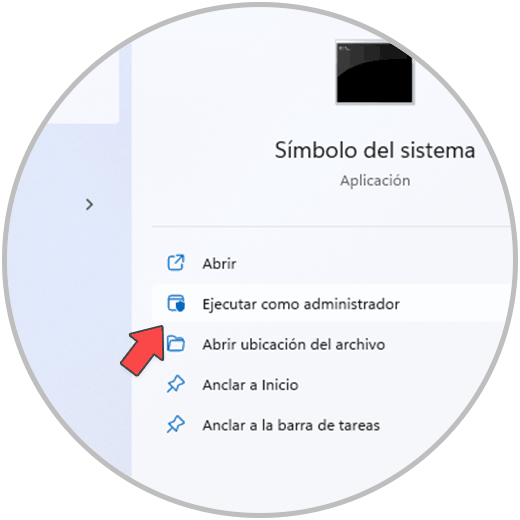Click the divider line under Aplicación
Screen dimensions: 520x520
pyautogui.click(x=332, y=227)
